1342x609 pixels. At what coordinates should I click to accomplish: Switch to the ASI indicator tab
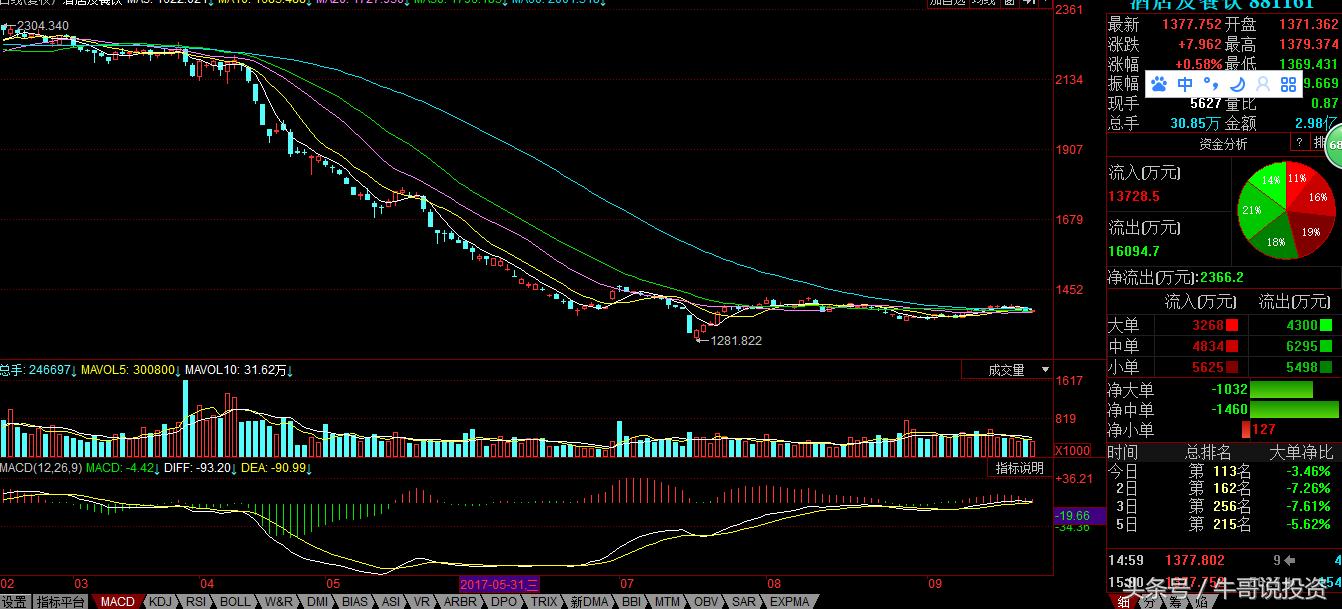(x=391, y=601)
